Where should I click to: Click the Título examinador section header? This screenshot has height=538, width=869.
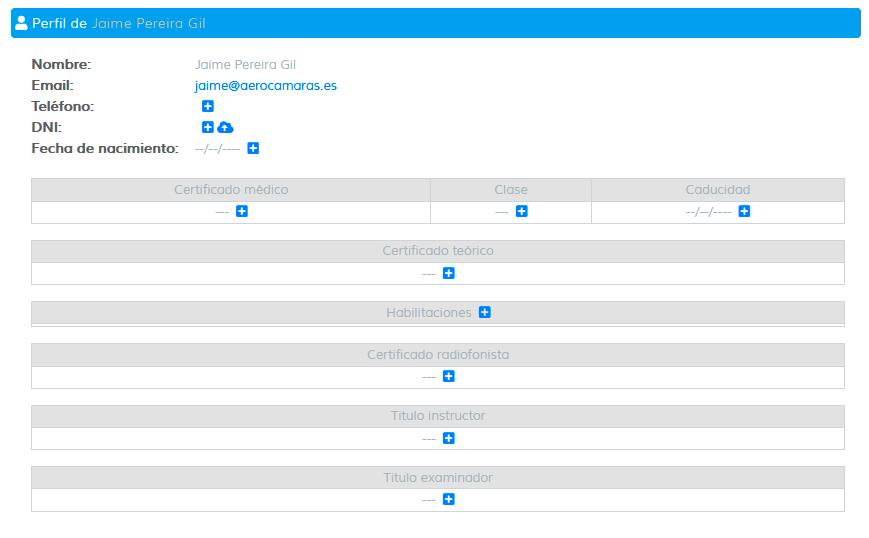[x=438, y=478]
